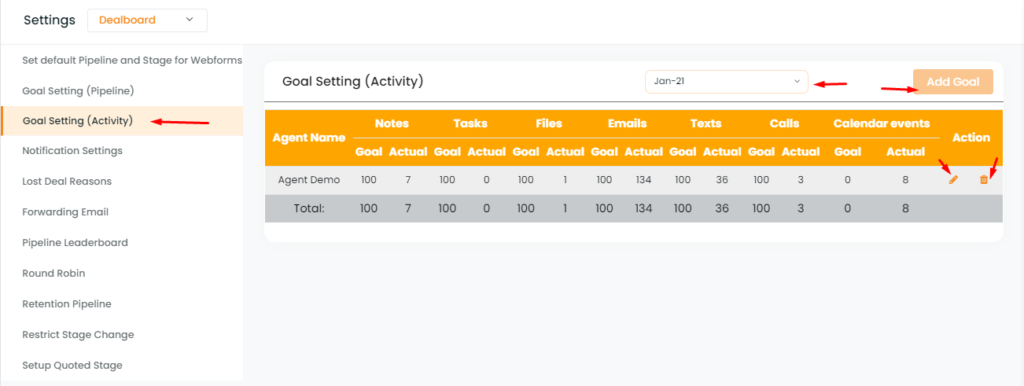Open Forwarding Email settings
The width and height of the screenshot is (1024, 386).
tap(65, 212)
